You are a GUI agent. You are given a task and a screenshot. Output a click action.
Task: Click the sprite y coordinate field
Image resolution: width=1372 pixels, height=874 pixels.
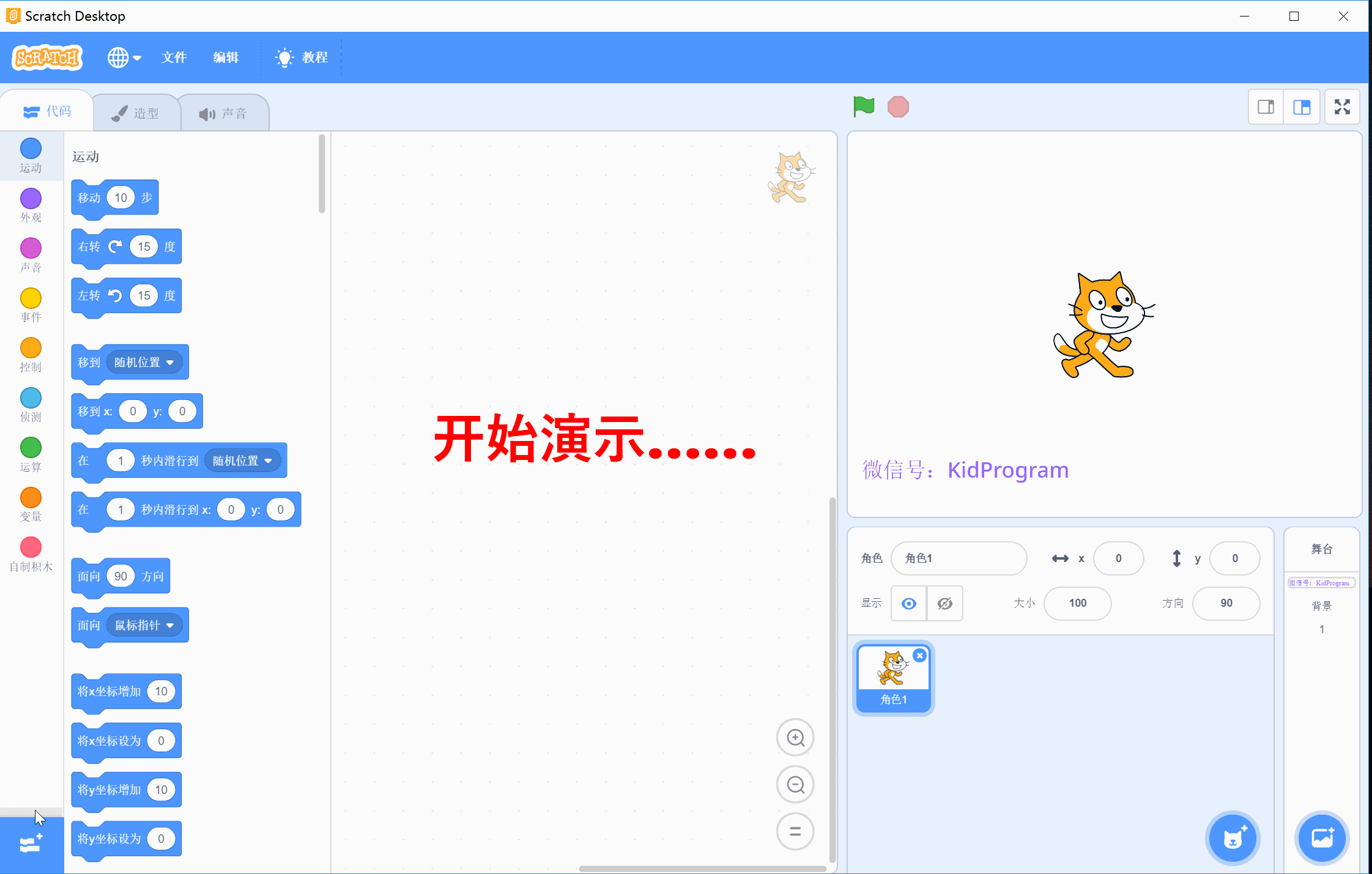1235,558
